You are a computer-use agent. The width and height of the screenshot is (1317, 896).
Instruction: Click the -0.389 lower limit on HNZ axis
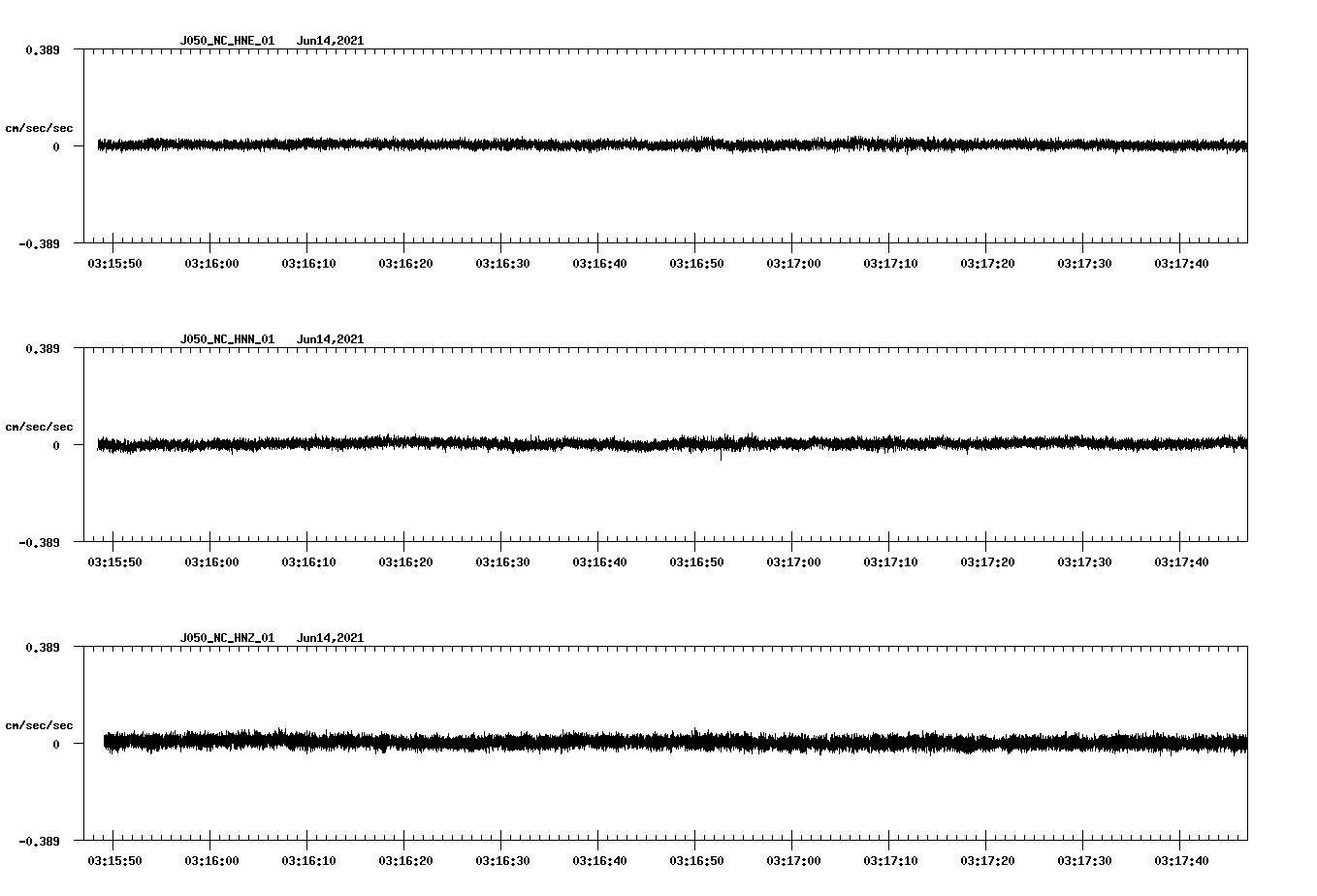[40, 841]
